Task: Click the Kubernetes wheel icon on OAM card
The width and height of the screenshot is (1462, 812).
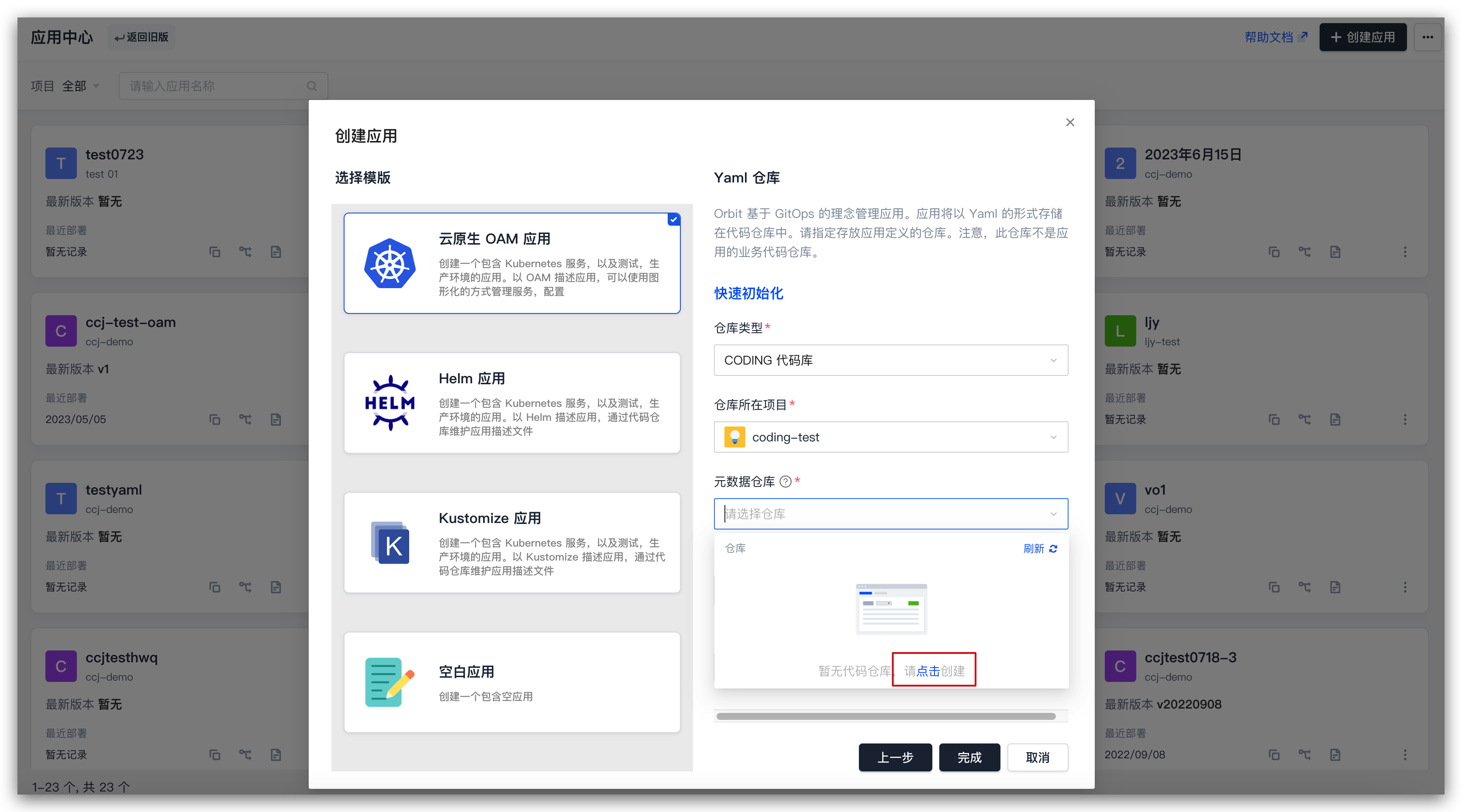Action: click(390, 263)
